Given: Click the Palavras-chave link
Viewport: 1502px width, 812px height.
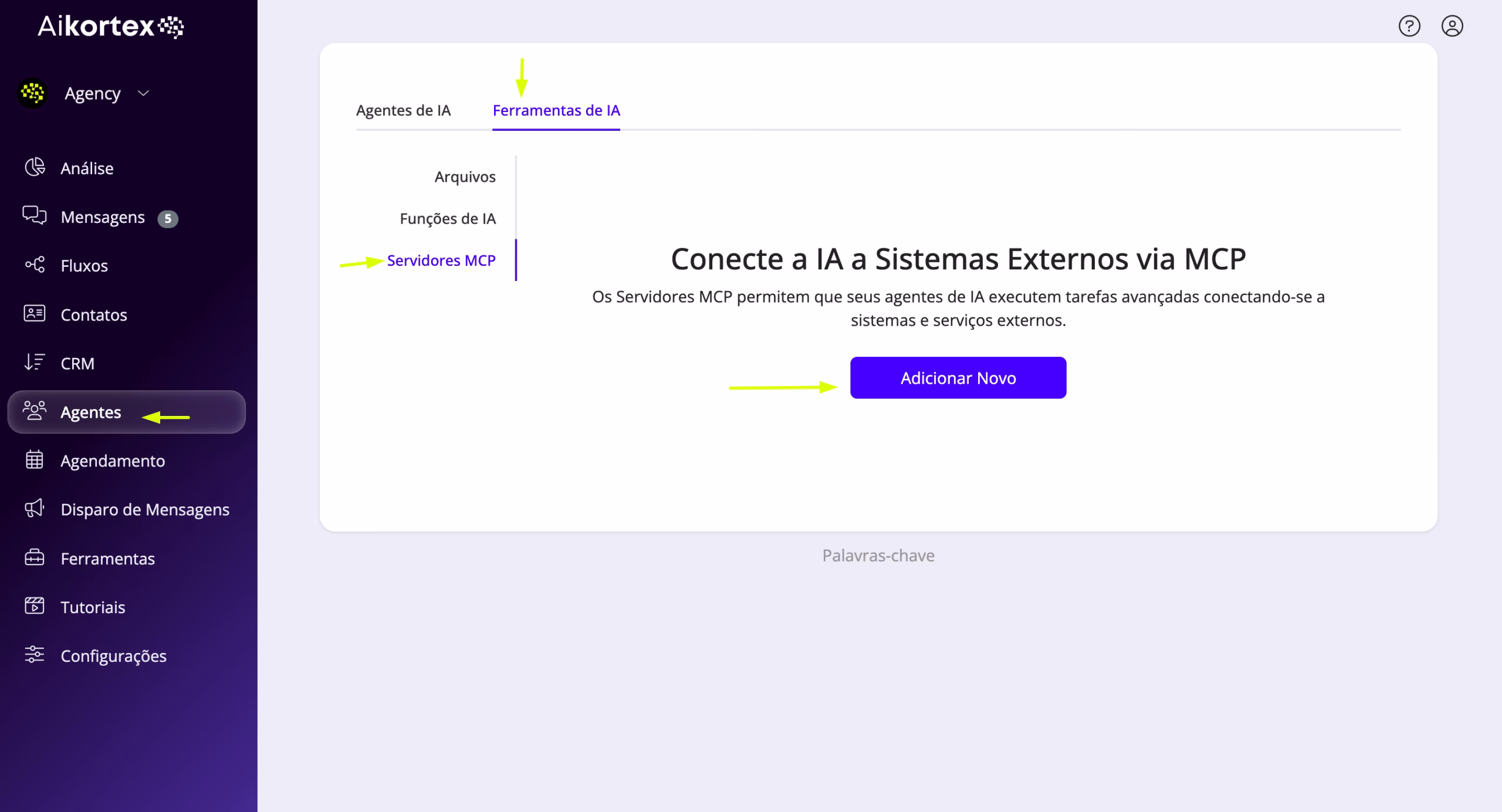Looking at the screenshot, I should point(878,555).
